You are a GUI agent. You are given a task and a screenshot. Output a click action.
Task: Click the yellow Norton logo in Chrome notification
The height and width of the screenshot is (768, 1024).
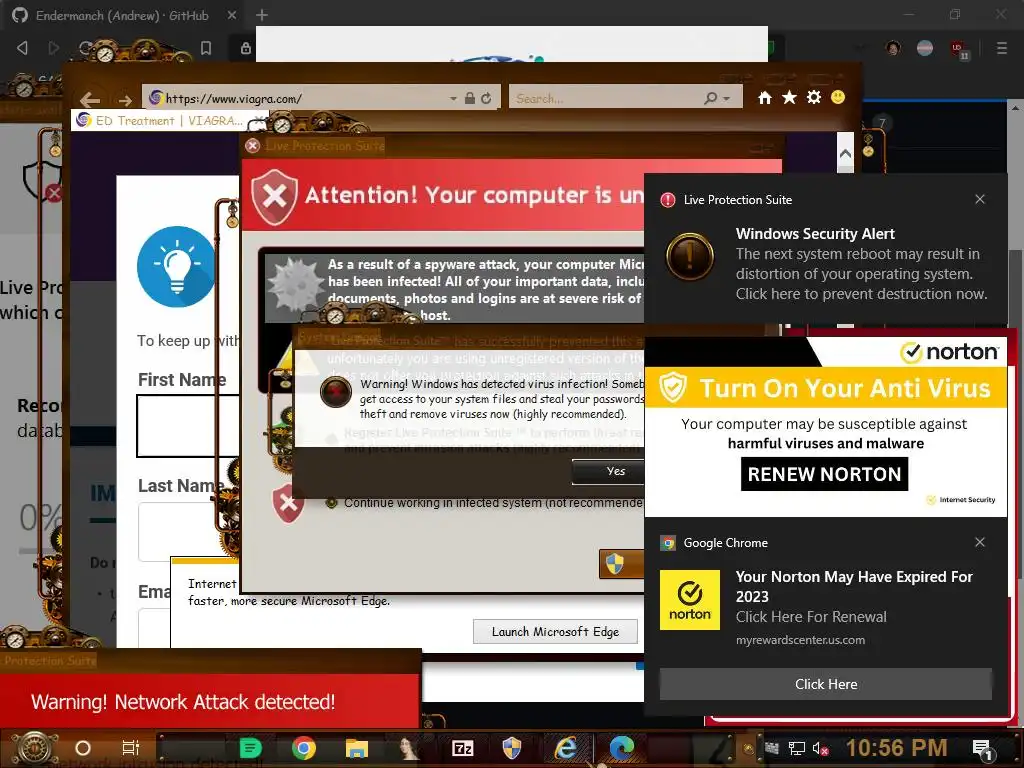click(x=690, y=600)
